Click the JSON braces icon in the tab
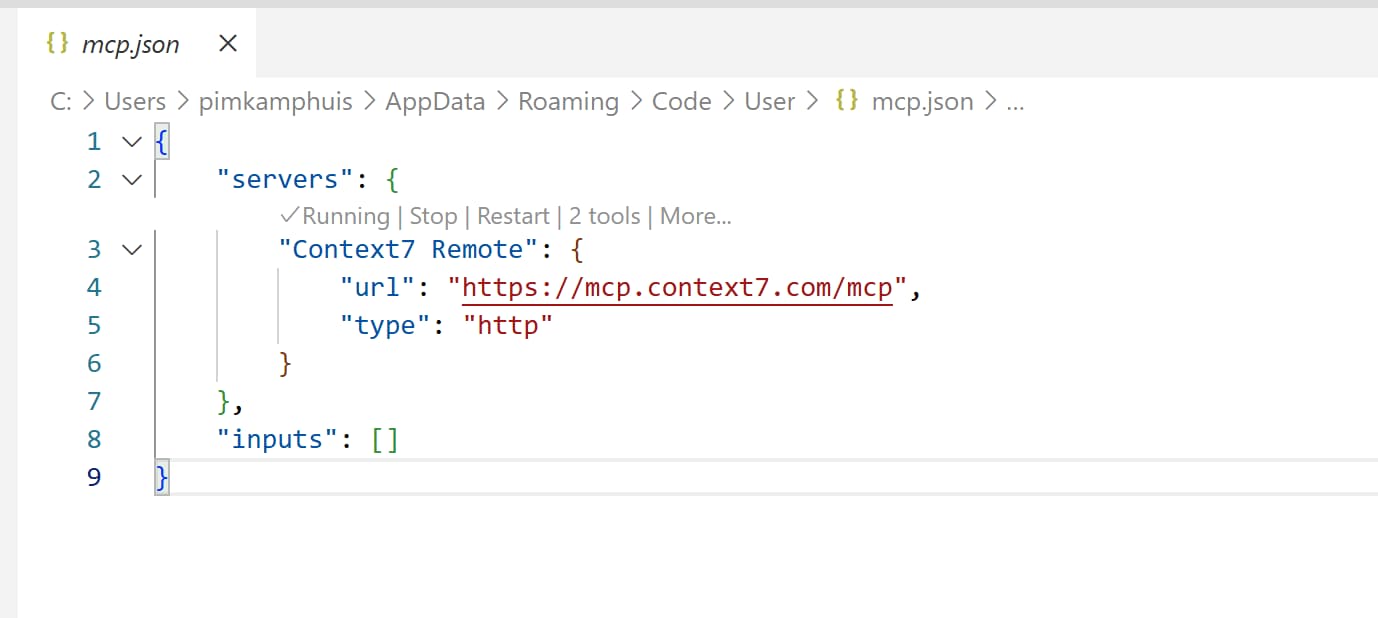 (58, 43)
